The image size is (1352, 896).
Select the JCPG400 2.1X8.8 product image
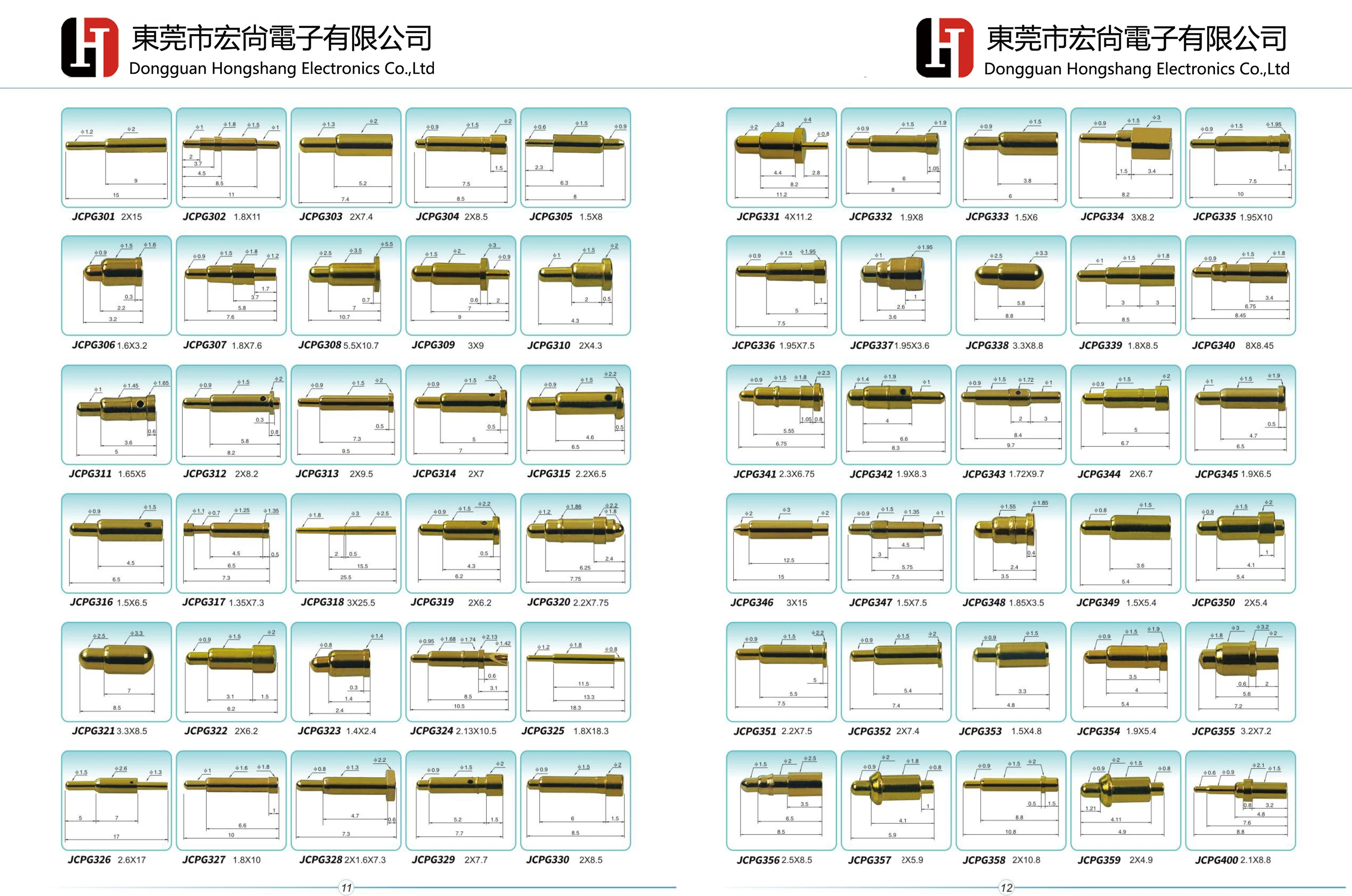point(1240,801)
